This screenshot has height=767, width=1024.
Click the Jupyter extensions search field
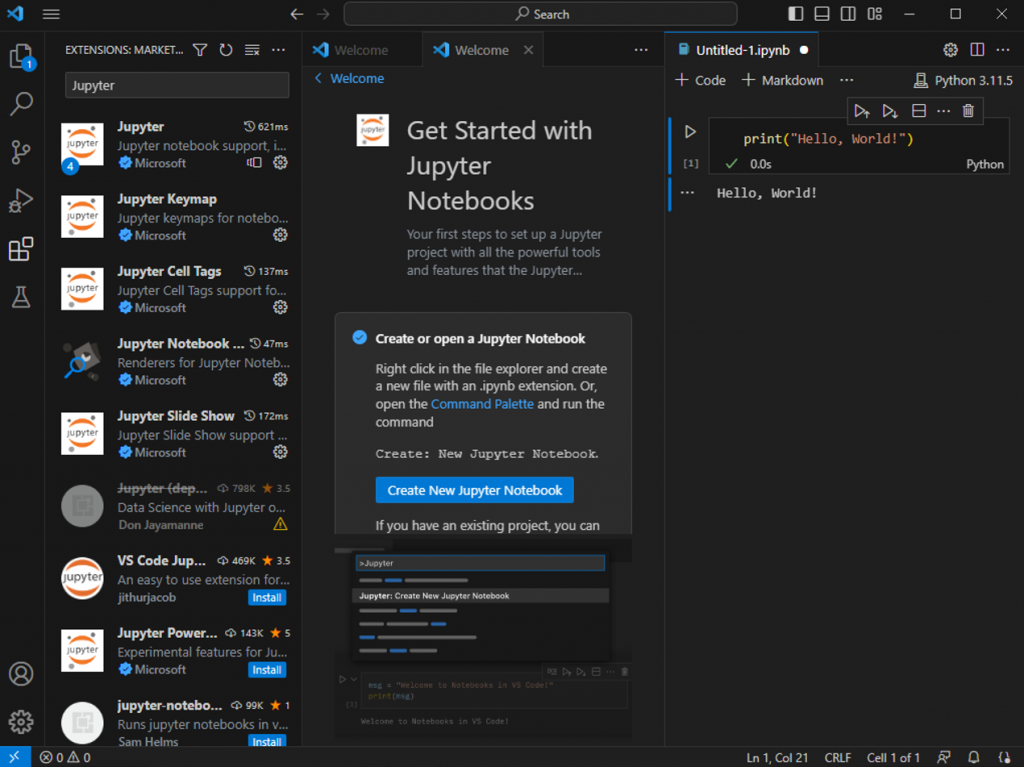(x=177, y=86)
